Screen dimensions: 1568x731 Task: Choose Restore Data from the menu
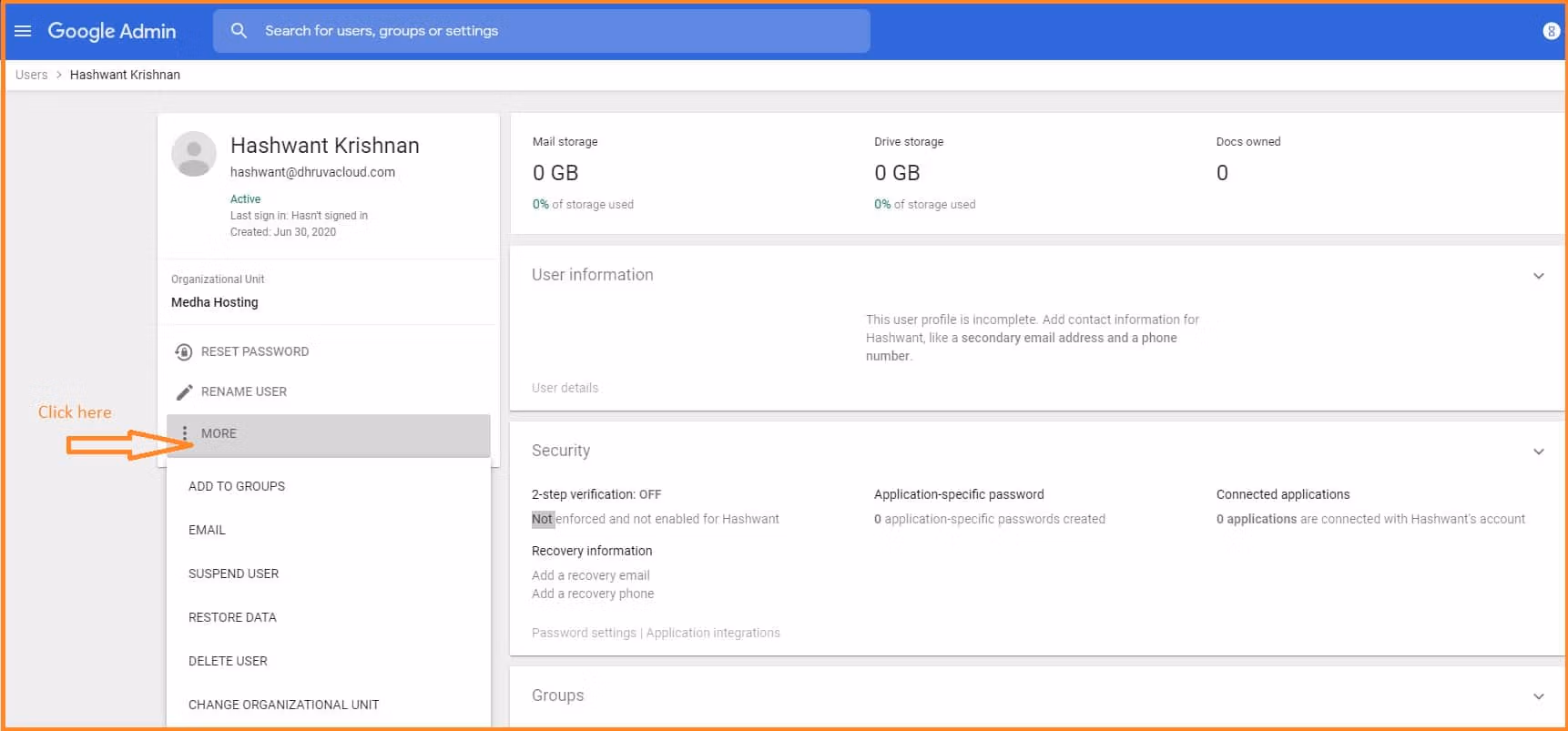(x=232, y=618)
